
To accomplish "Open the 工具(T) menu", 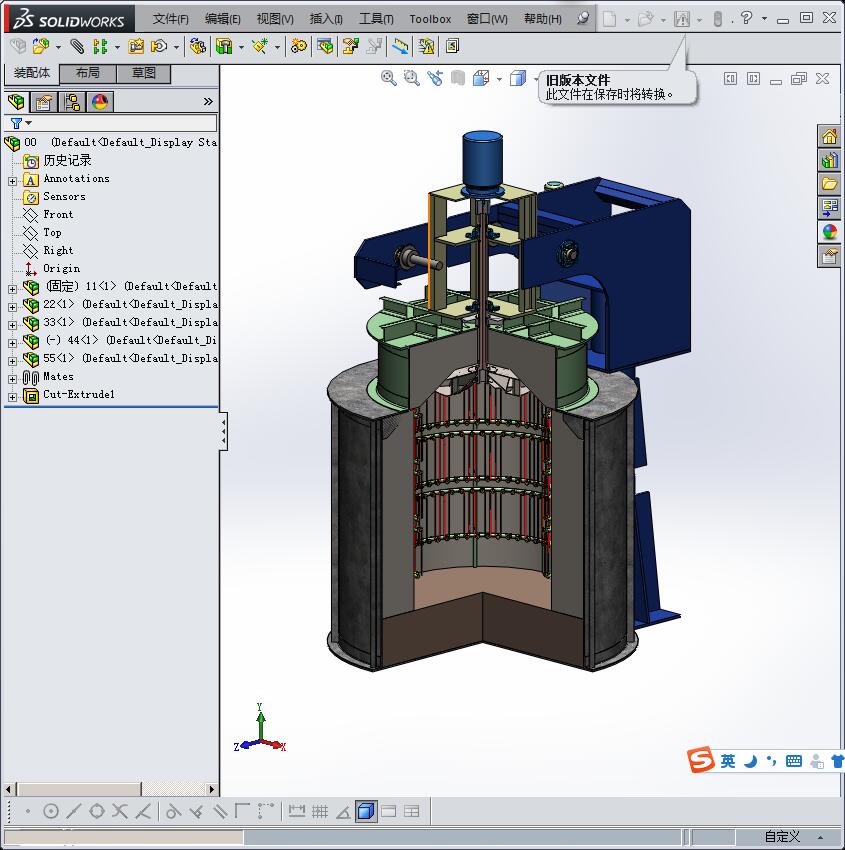I will [x=376, y=19].
